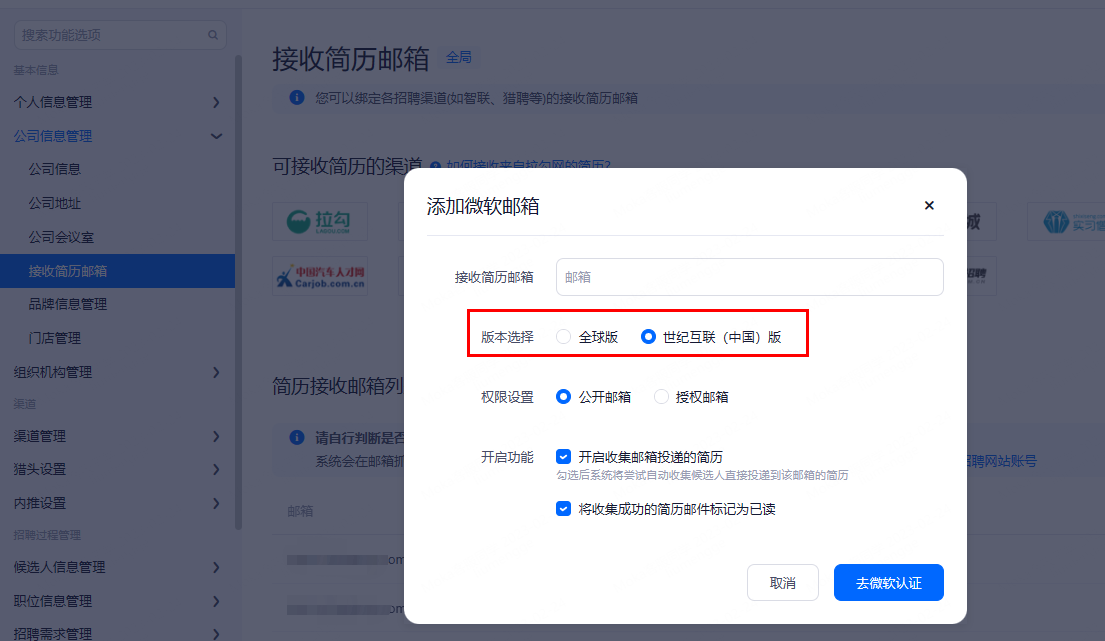Image resolution: width=1105 pixels, height=641 pixels.
Task: Select the 拉勾 channel logo
Action: (320, 221)
